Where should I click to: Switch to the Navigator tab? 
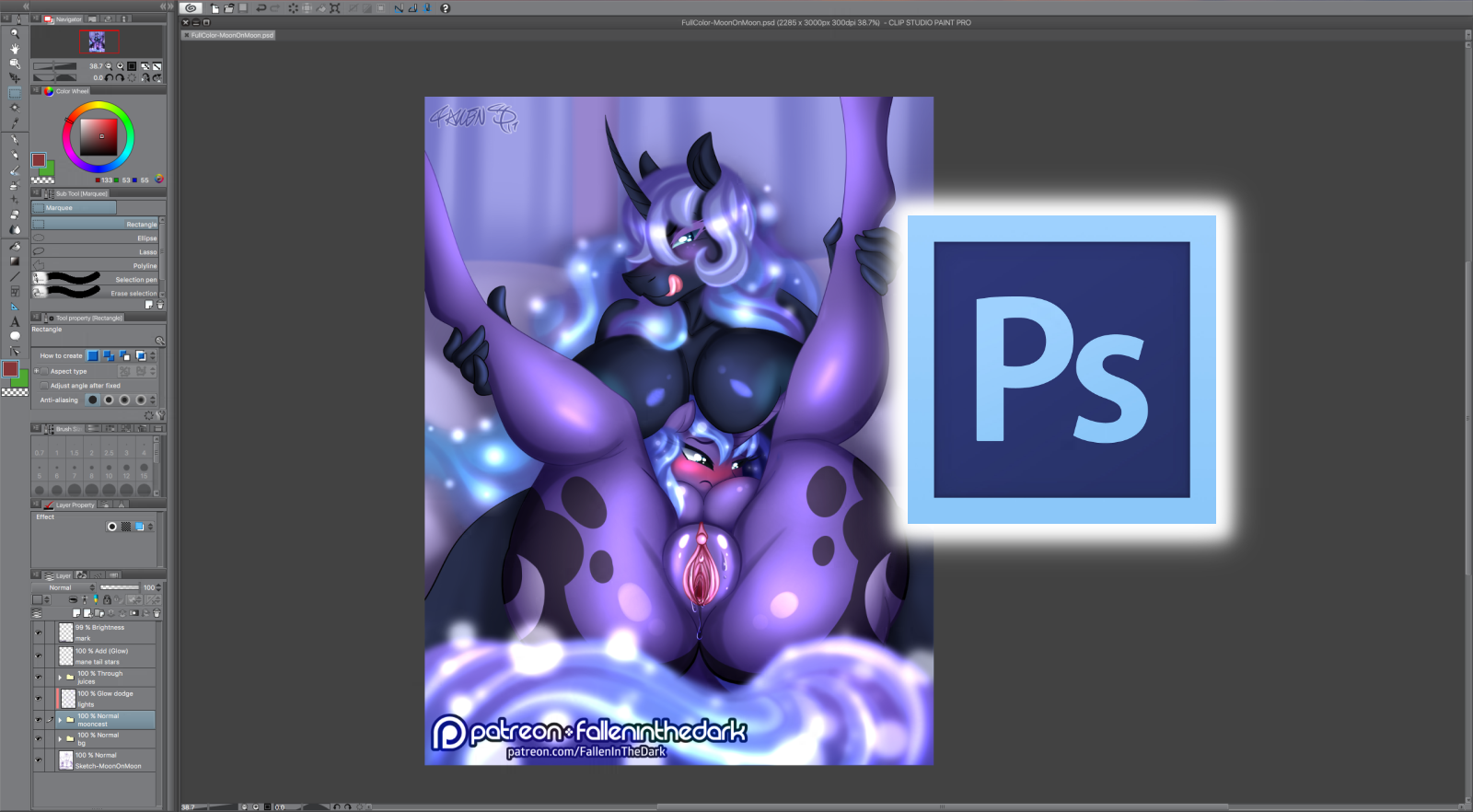pyautogui.click(x=64, y=18)
